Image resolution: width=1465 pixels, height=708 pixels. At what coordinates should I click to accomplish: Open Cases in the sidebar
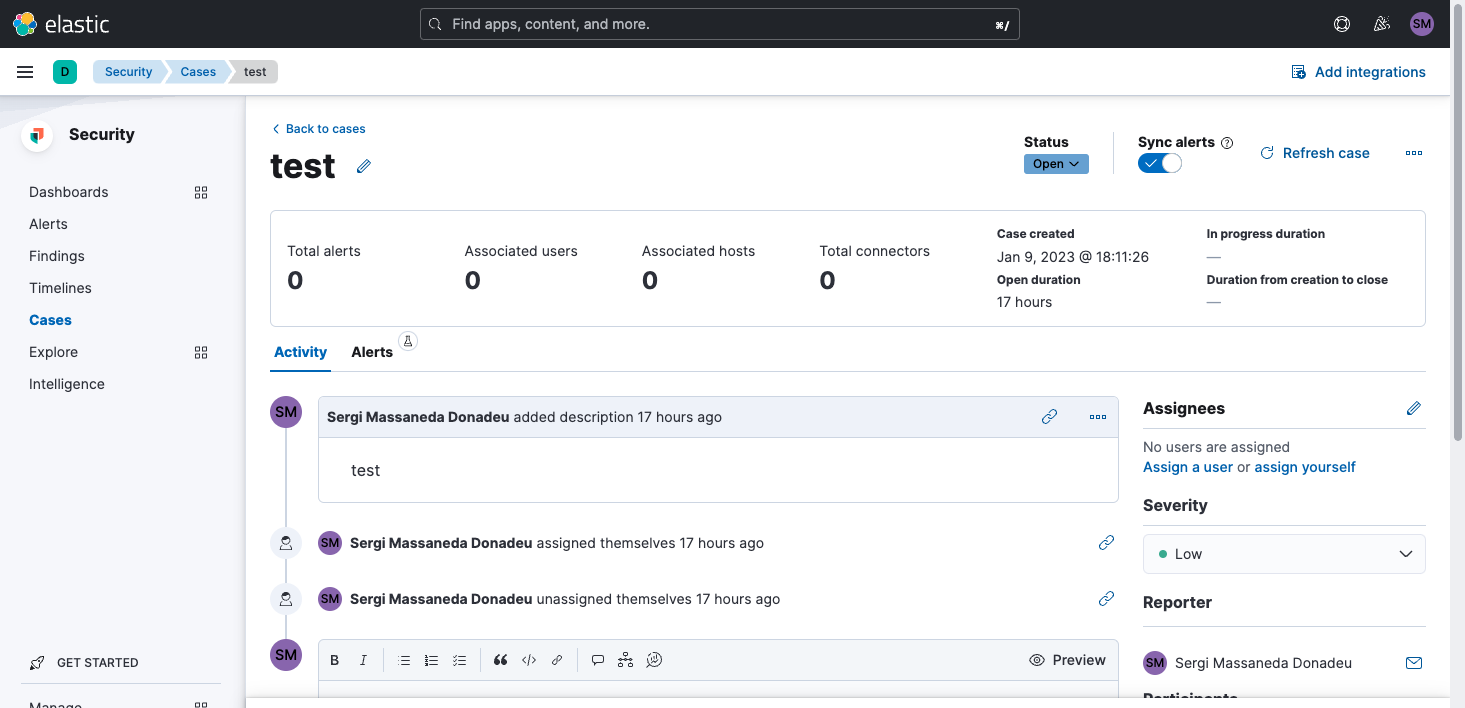coord(50,320)
